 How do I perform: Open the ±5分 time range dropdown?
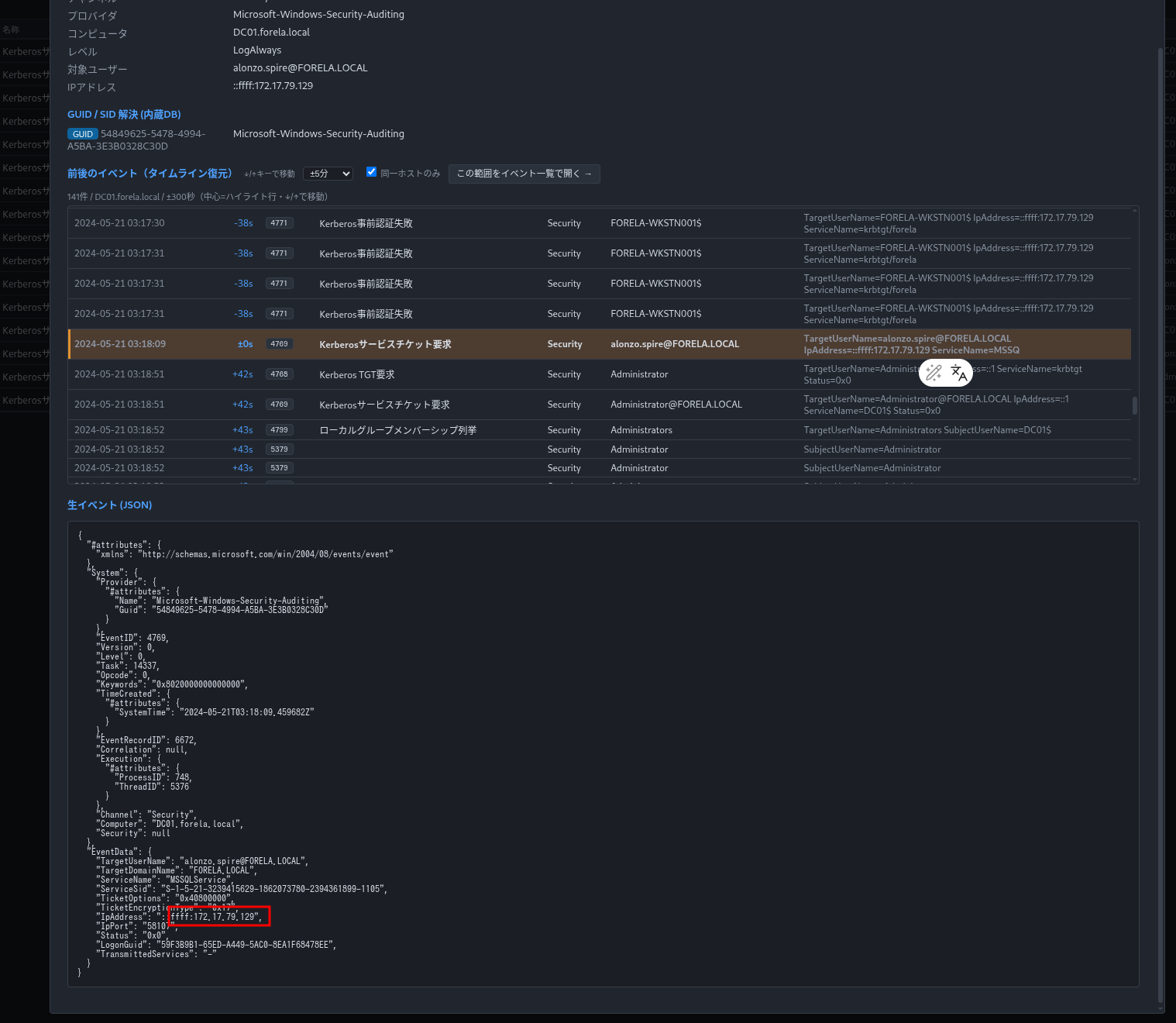click(x=328, y=174)
